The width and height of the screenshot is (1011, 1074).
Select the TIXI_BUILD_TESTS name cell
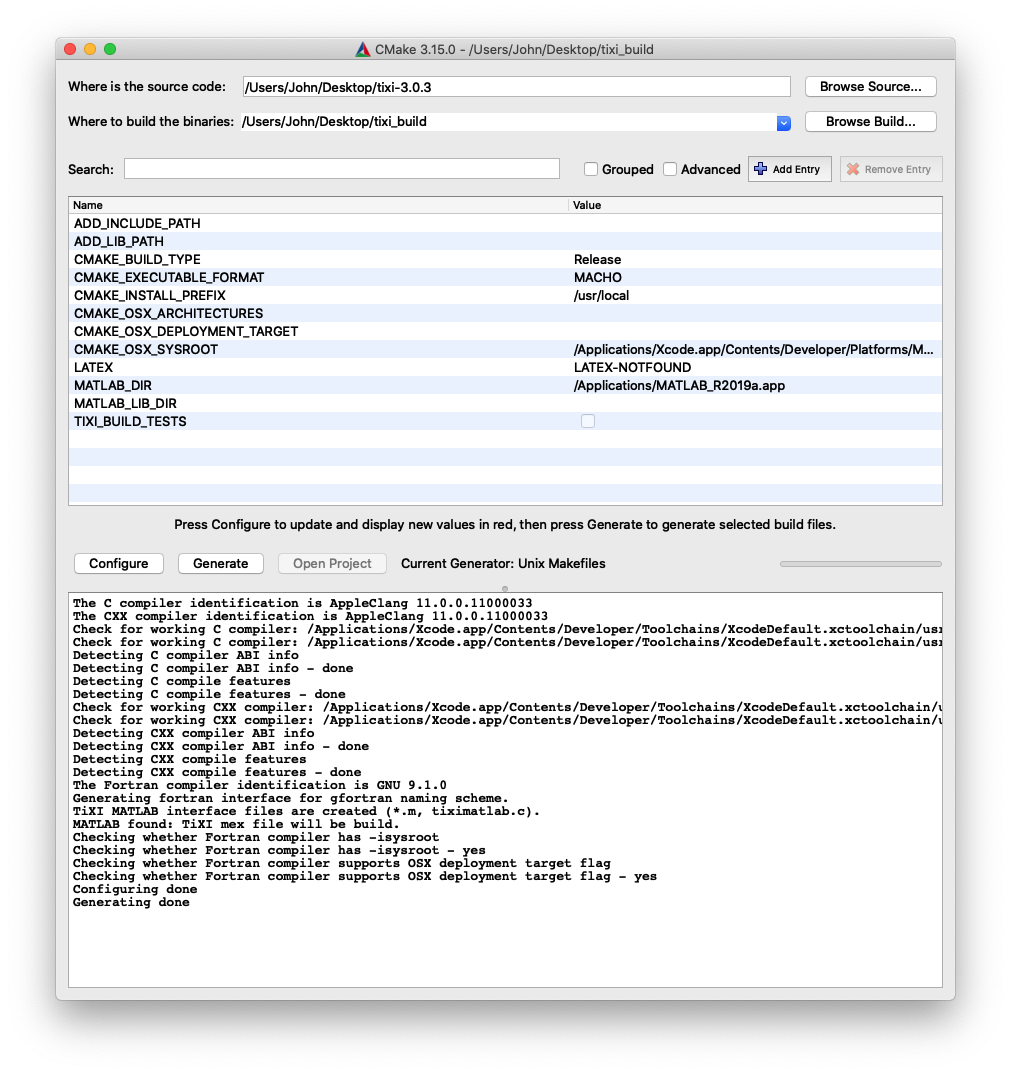pyautogui.click(x=130, y=421)
